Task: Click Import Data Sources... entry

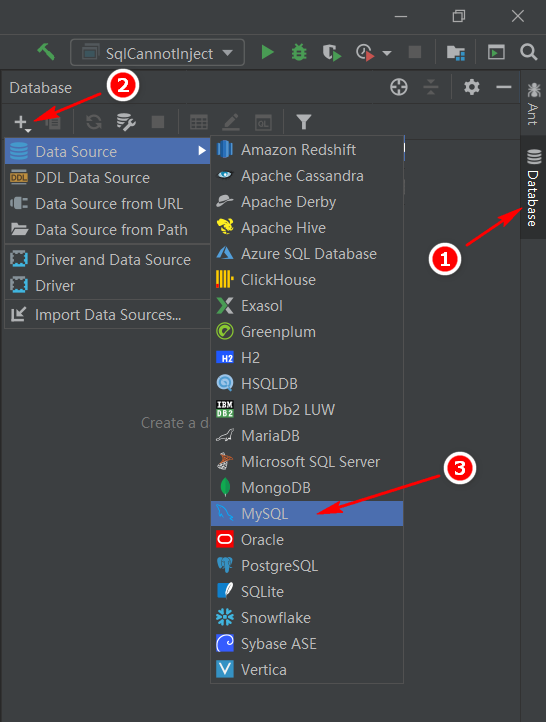Action: 107,315
